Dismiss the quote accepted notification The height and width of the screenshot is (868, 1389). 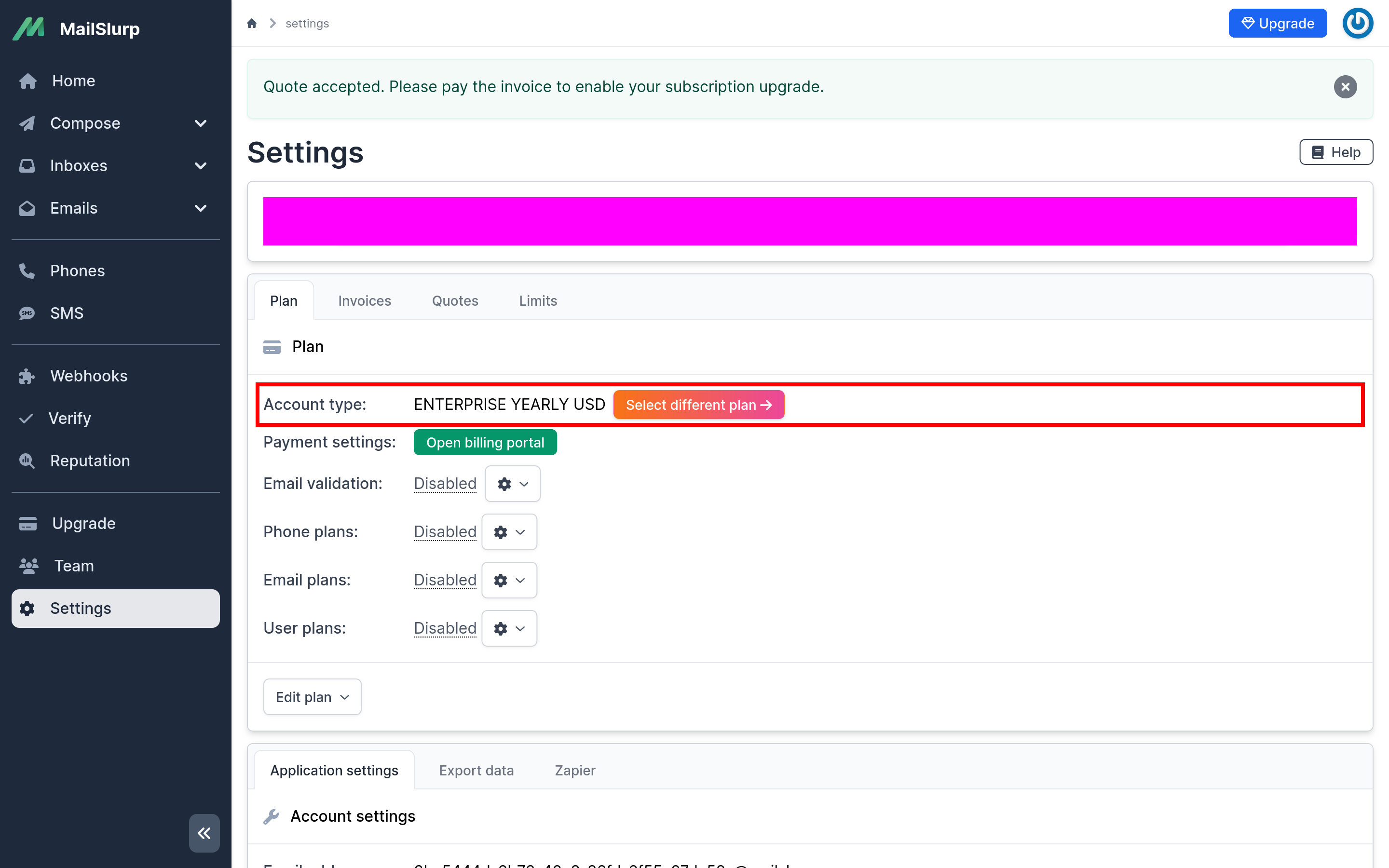pos(1345,87)
